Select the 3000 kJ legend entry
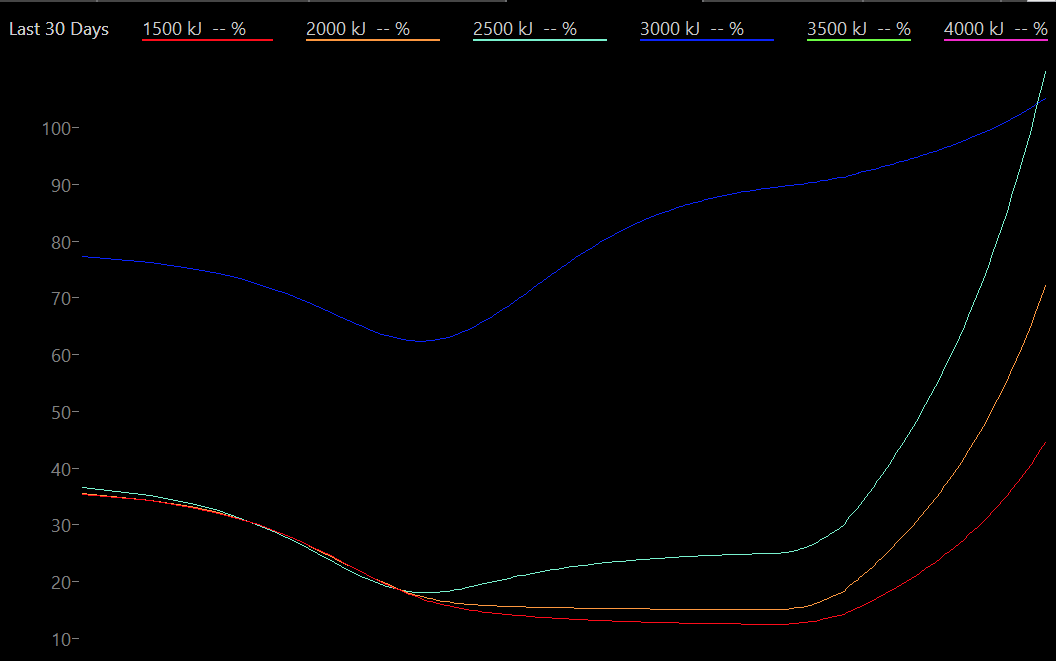 [x=692, y=29]
